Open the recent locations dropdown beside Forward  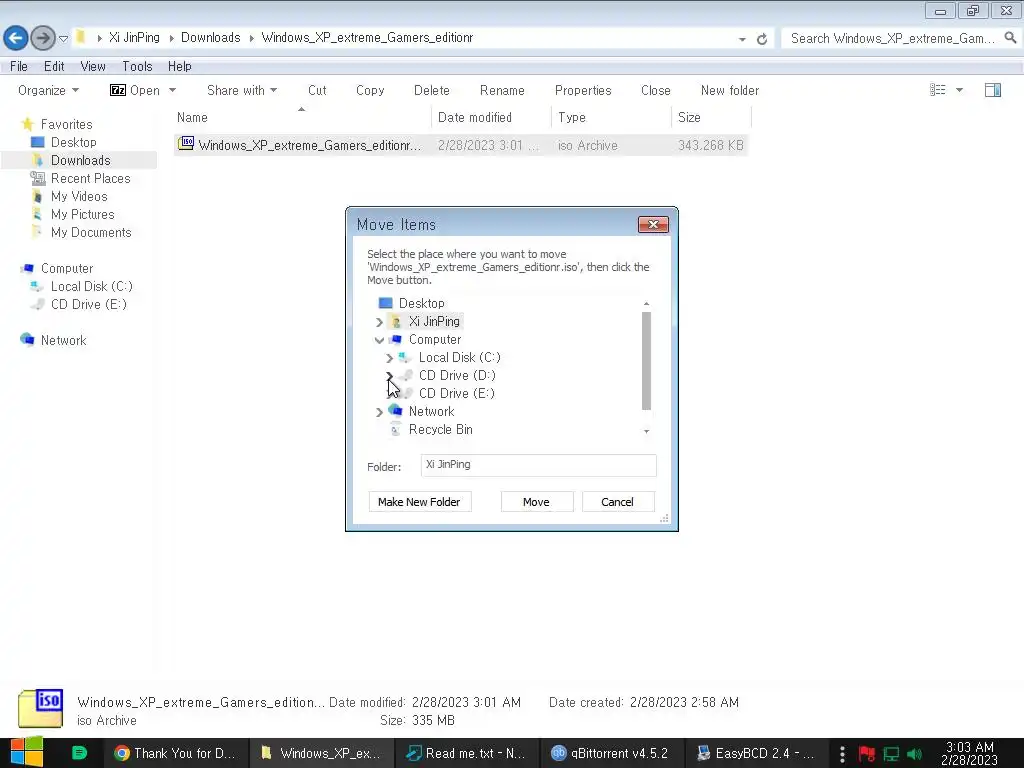(x=63, y=39)
